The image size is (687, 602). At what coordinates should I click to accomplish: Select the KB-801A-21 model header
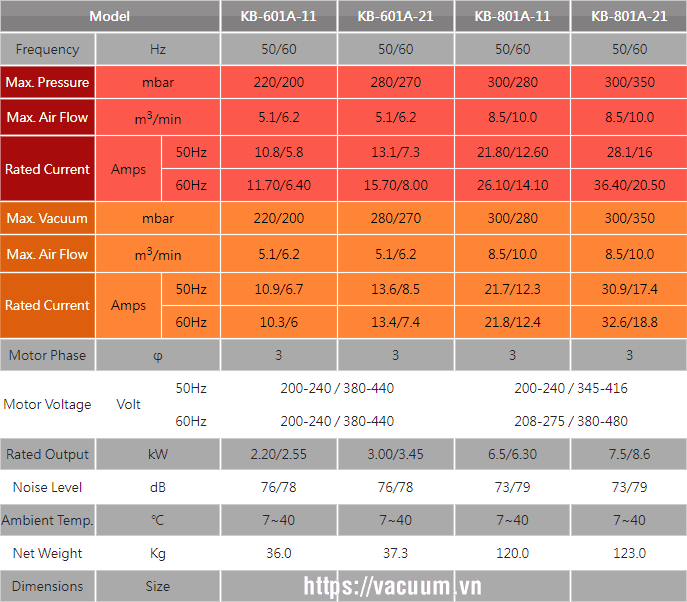click(x=629, y=16)
